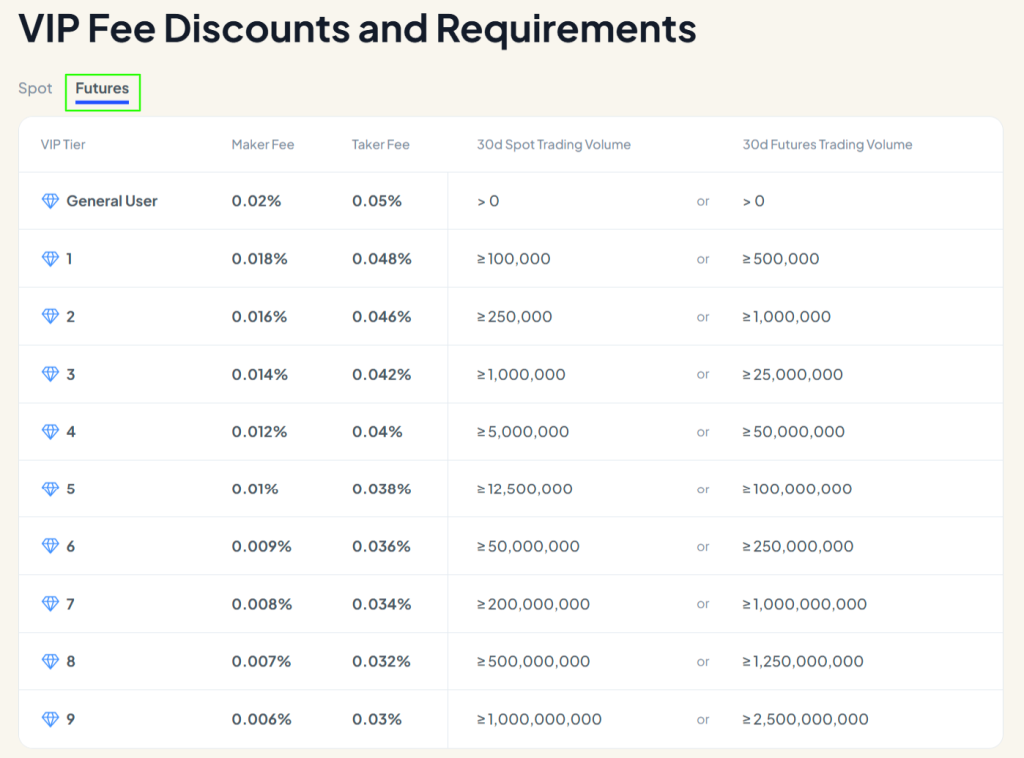This screenshot has height=758, width=1024.
Task: Select the VIP 6 row in the table
Action: tap(400, 546)
